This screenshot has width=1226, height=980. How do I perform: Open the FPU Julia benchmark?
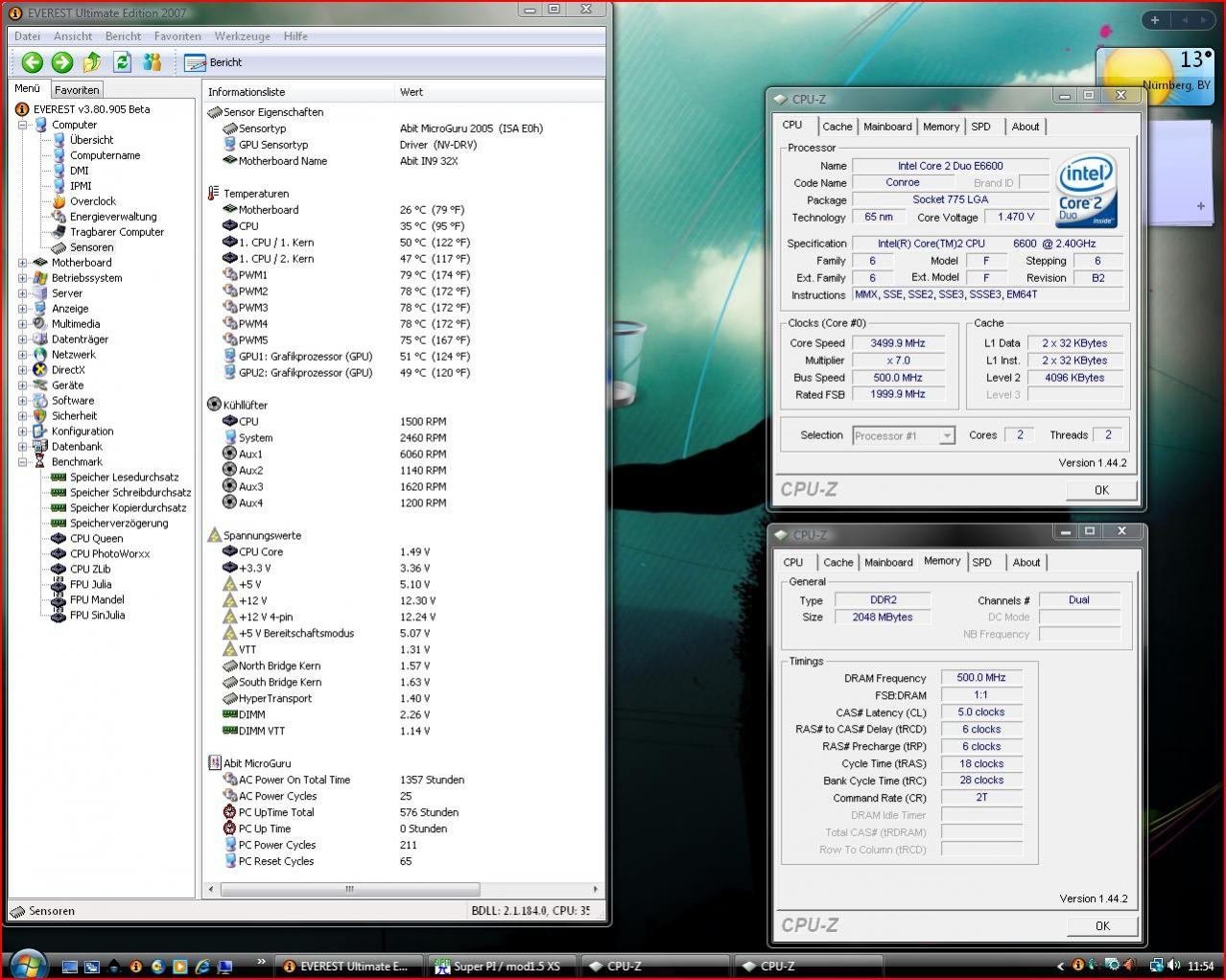90,585
